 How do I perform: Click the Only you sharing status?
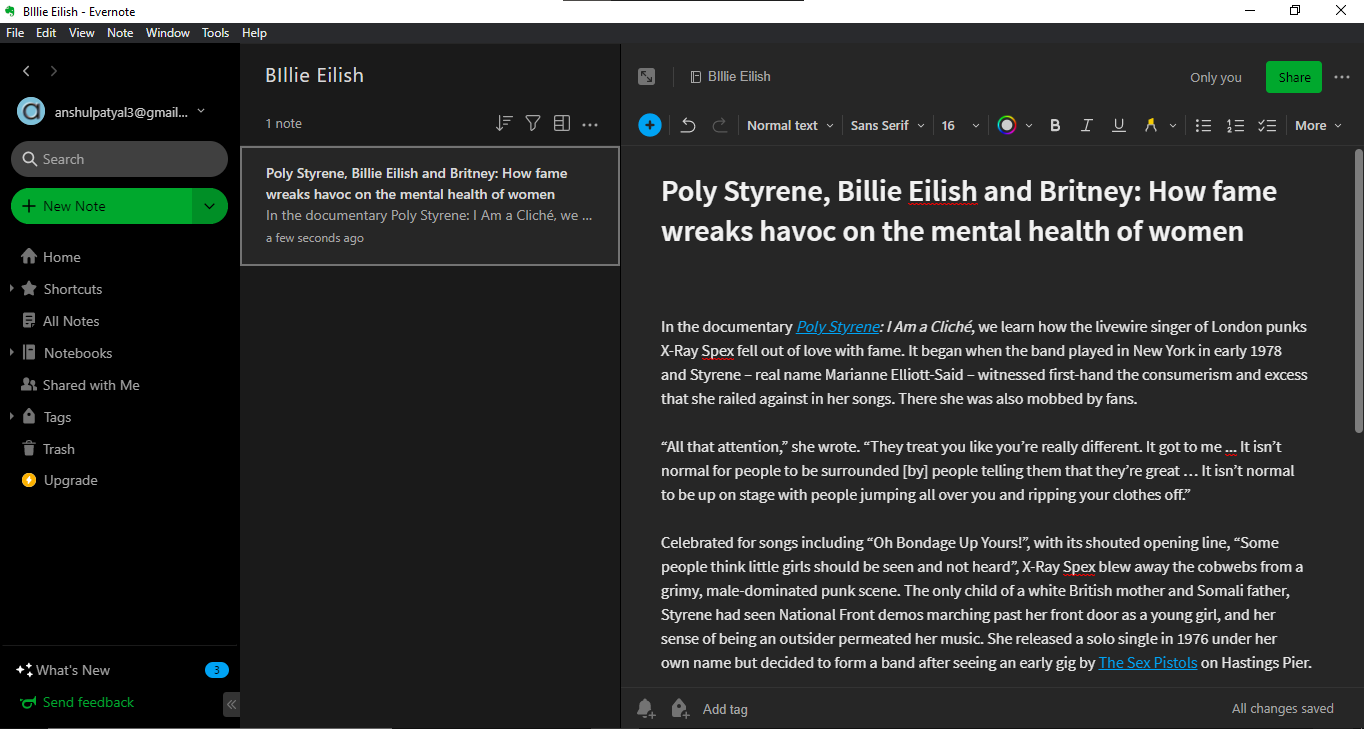(1216, 77)
